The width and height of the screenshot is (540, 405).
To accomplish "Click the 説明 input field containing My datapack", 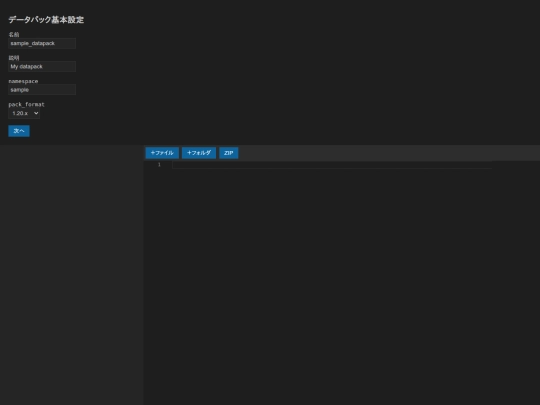I will [x=42, y=66].
